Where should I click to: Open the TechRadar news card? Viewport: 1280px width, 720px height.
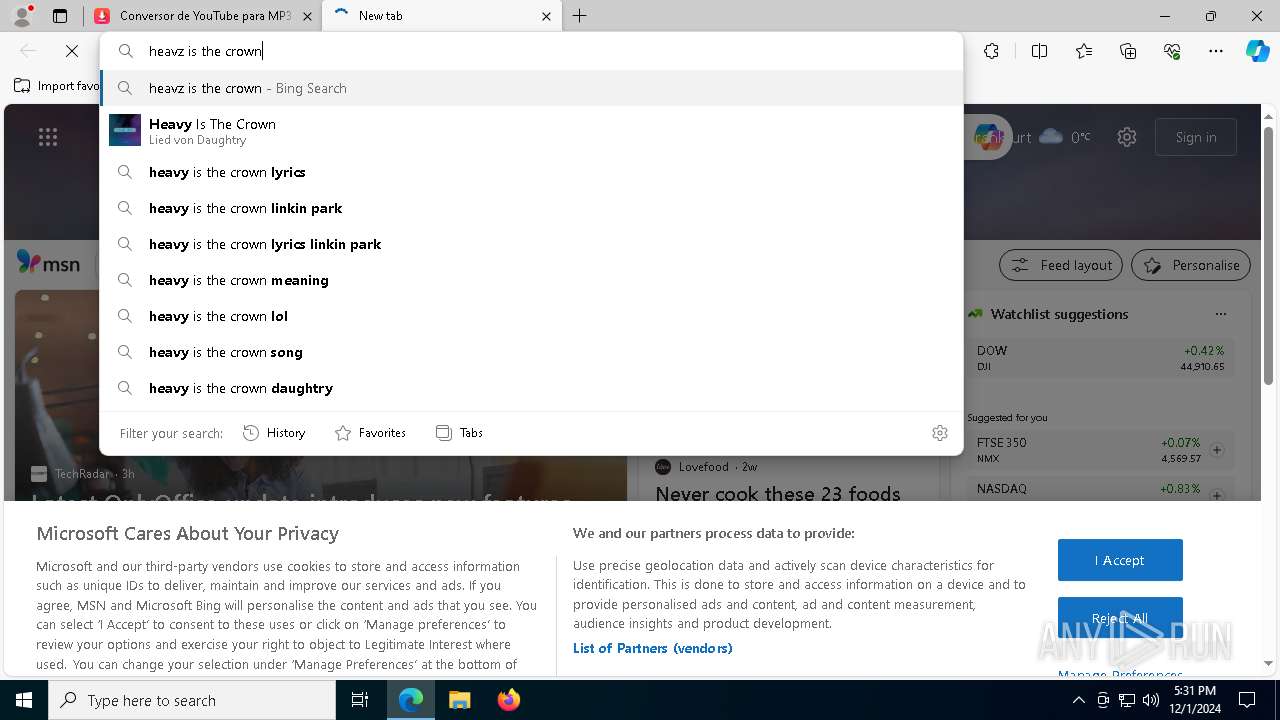point(320,395)
